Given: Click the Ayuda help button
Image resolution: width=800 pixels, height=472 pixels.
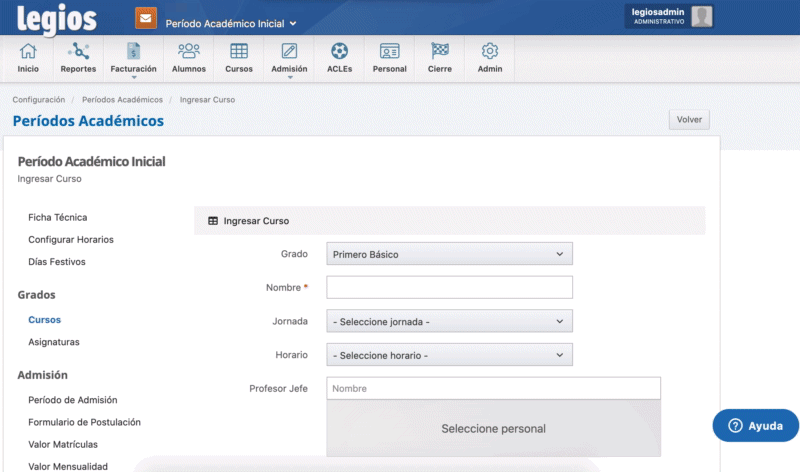Looking at the screenshot, I should coord(755,425).
